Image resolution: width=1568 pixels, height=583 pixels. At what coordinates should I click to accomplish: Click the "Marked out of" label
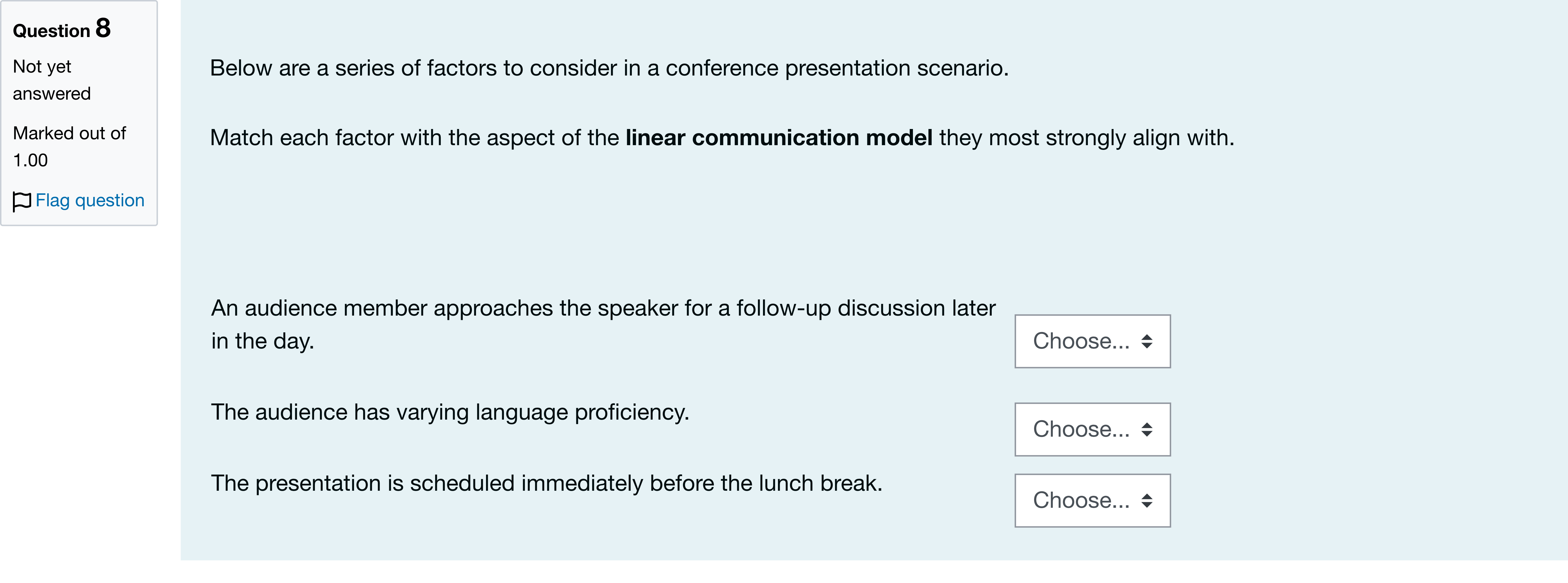click(69, 133)
